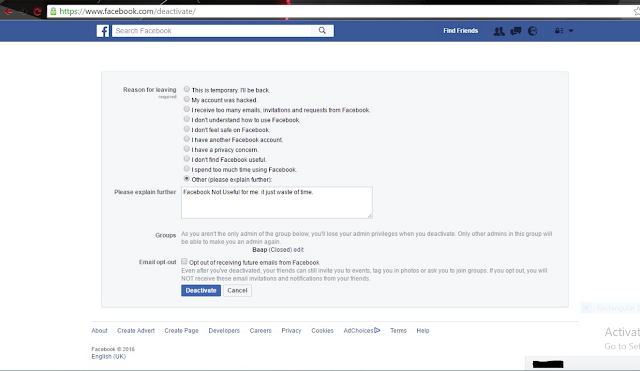640x371 pixels.
Task: Click edit link next to Baap group
Action: point(298,250)
